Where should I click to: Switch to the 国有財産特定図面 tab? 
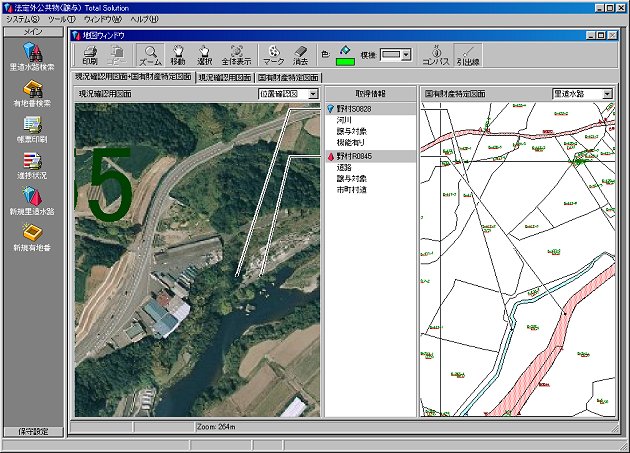click(x=288, y=77)
